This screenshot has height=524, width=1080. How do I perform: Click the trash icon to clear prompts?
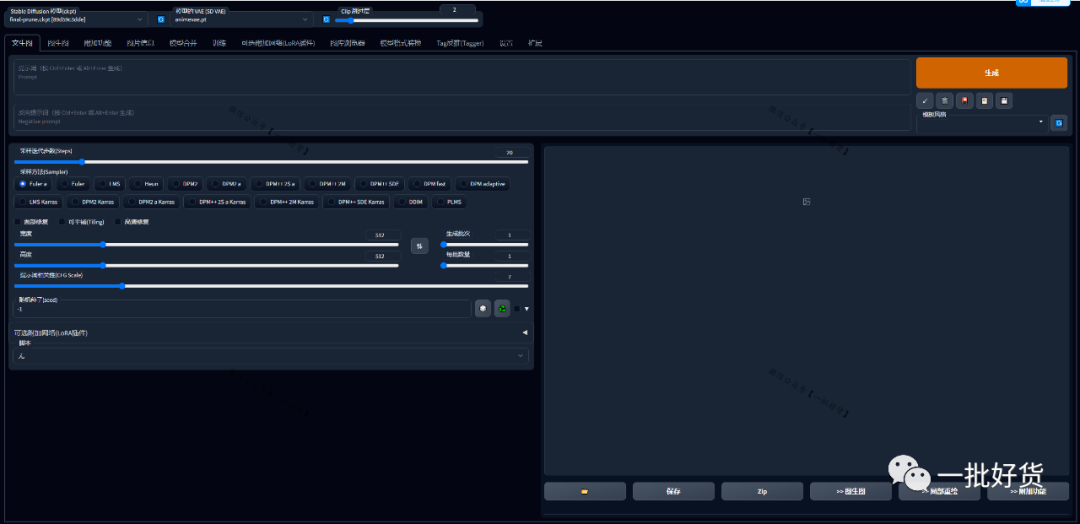click(x=945, y=101)
